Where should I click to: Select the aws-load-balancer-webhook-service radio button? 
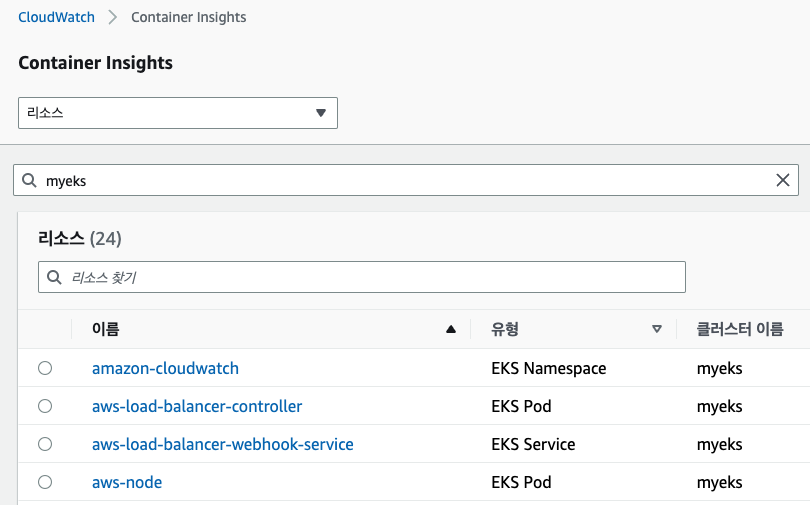pyautogui.click(x=45, y=444)
